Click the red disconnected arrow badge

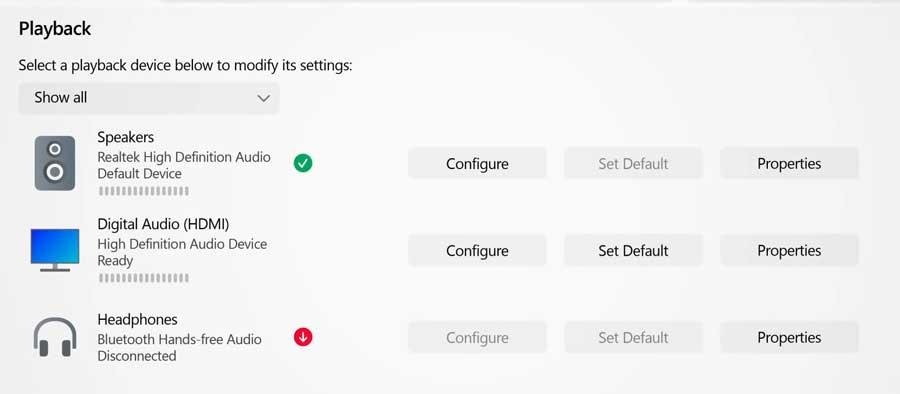coord(303,337)
